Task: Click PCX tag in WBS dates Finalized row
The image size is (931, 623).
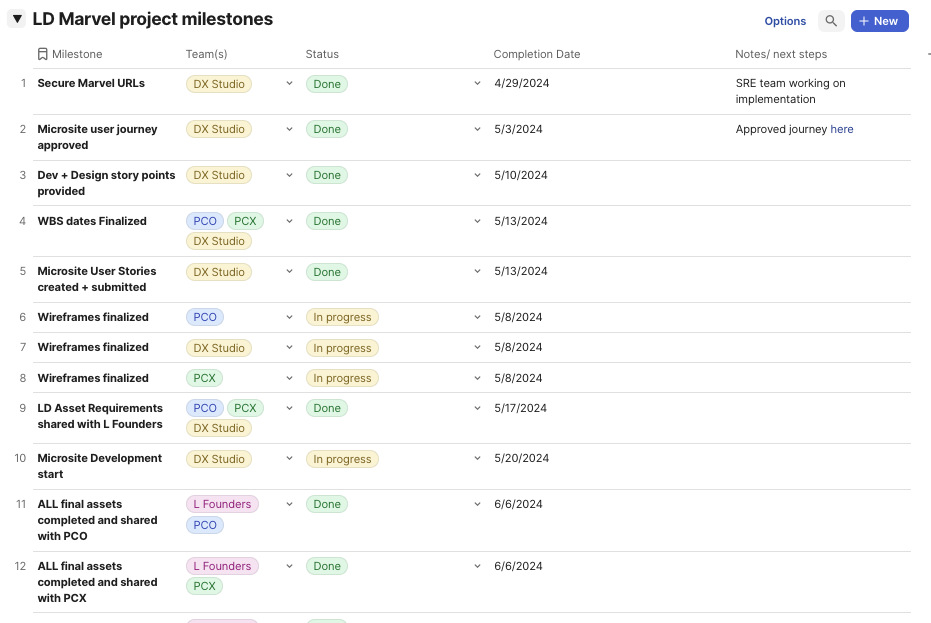Action: [245, 221]
